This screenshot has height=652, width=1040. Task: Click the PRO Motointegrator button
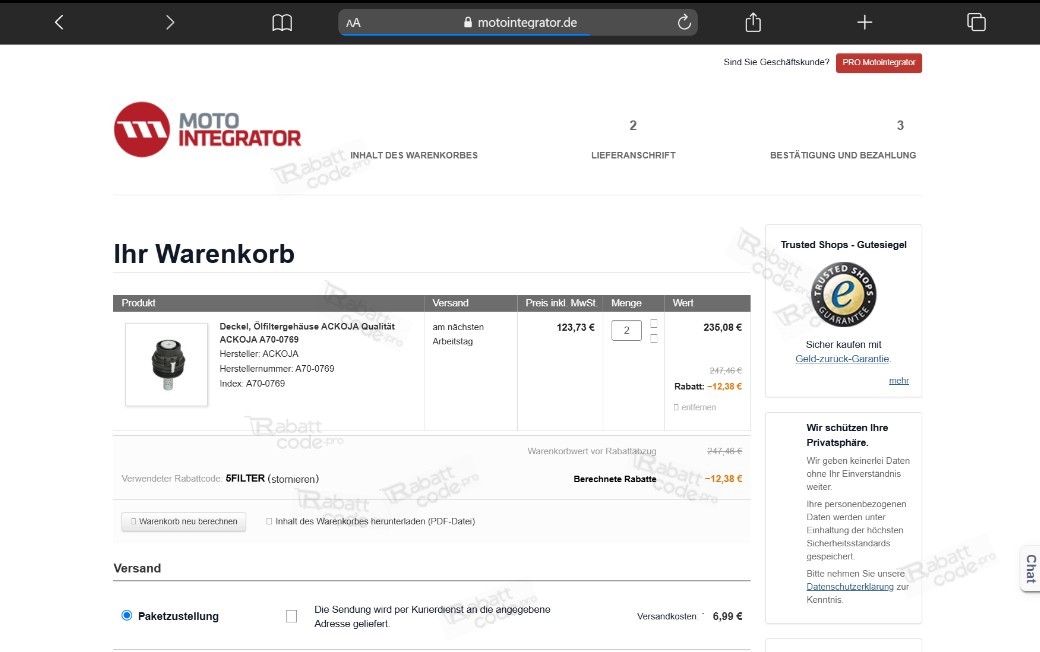(878, 62)
